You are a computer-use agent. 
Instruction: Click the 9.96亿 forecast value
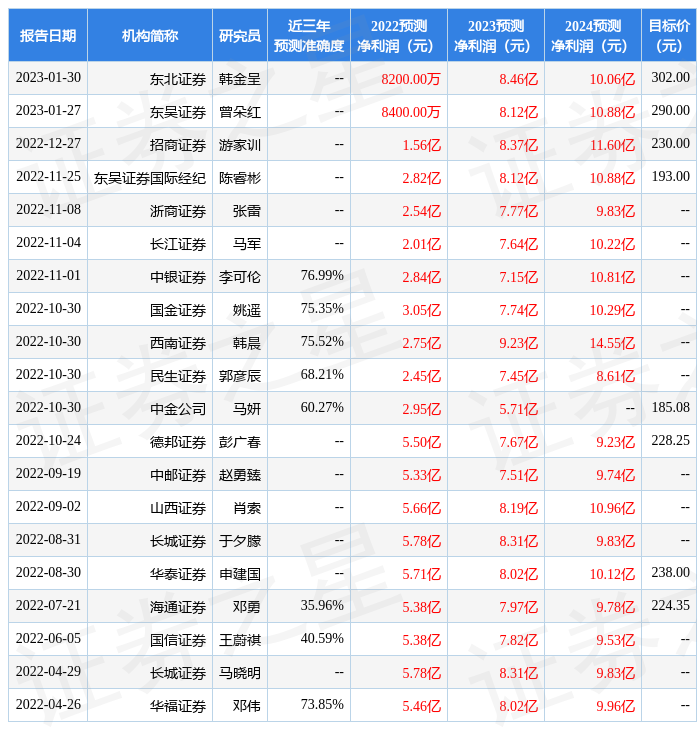(616, 707)
